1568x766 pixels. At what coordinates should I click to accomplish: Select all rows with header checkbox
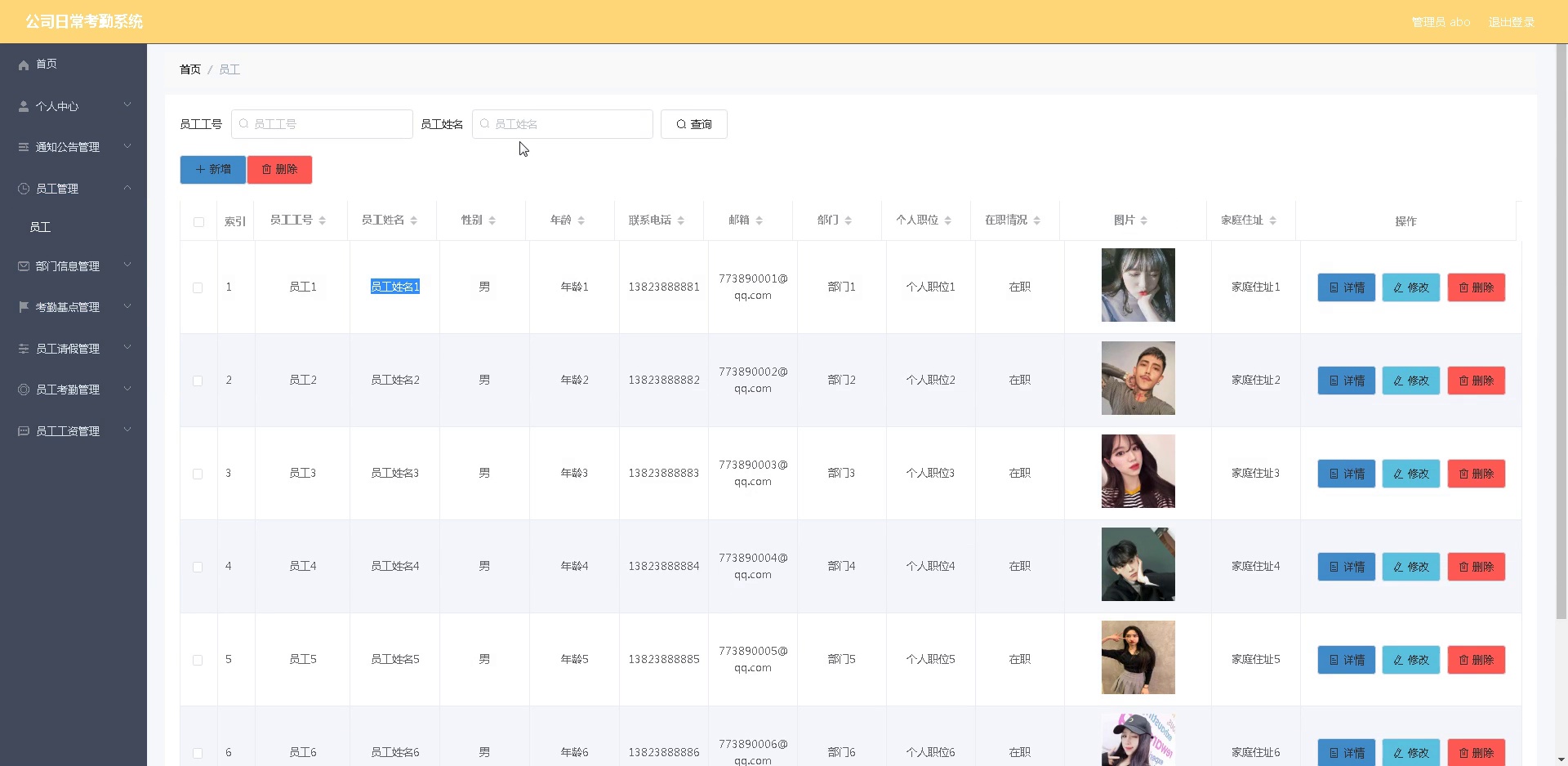(x=198, y=222)
